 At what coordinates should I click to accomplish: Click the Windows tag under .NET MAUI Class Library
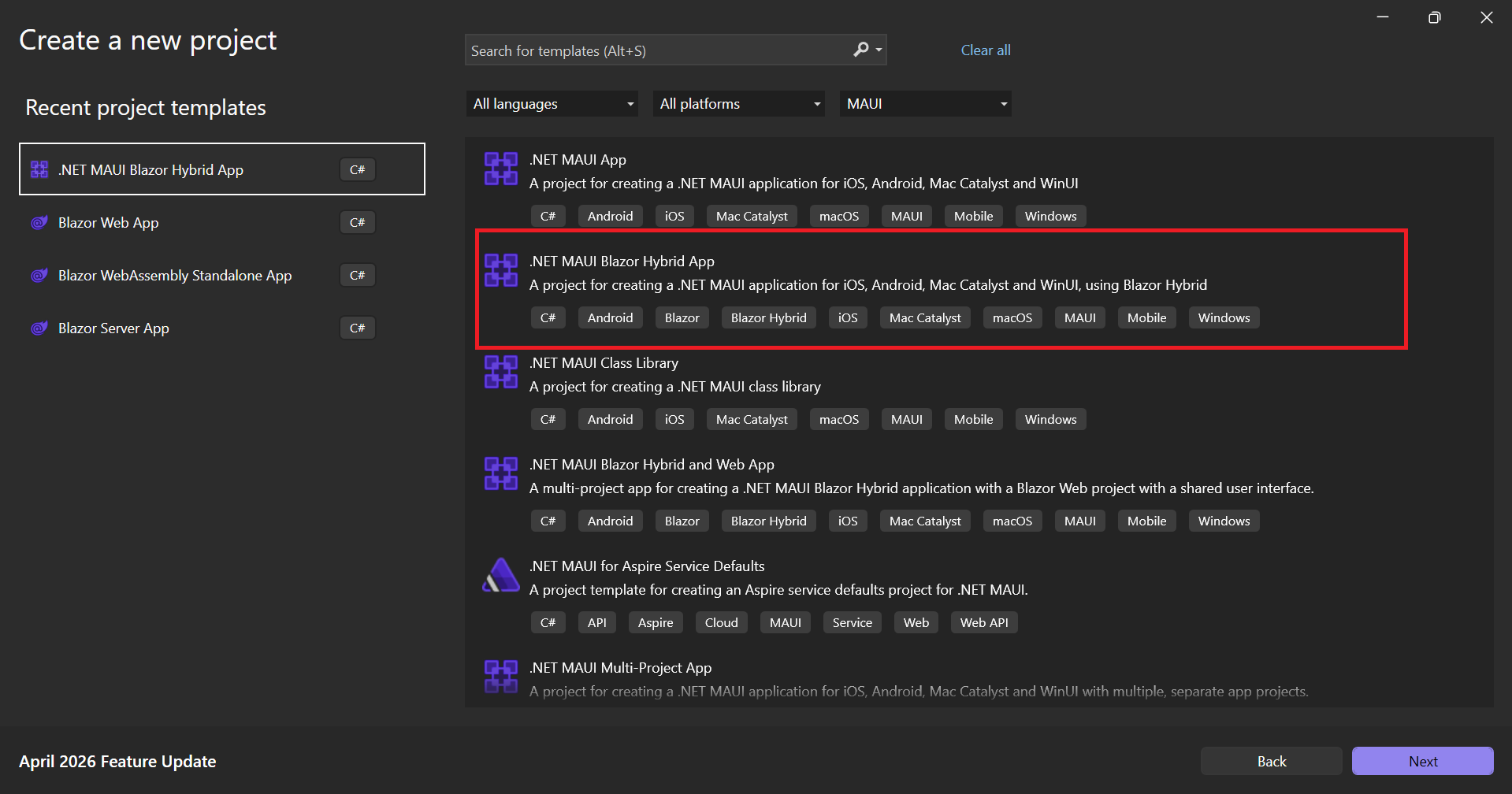tap(1050, 419)
